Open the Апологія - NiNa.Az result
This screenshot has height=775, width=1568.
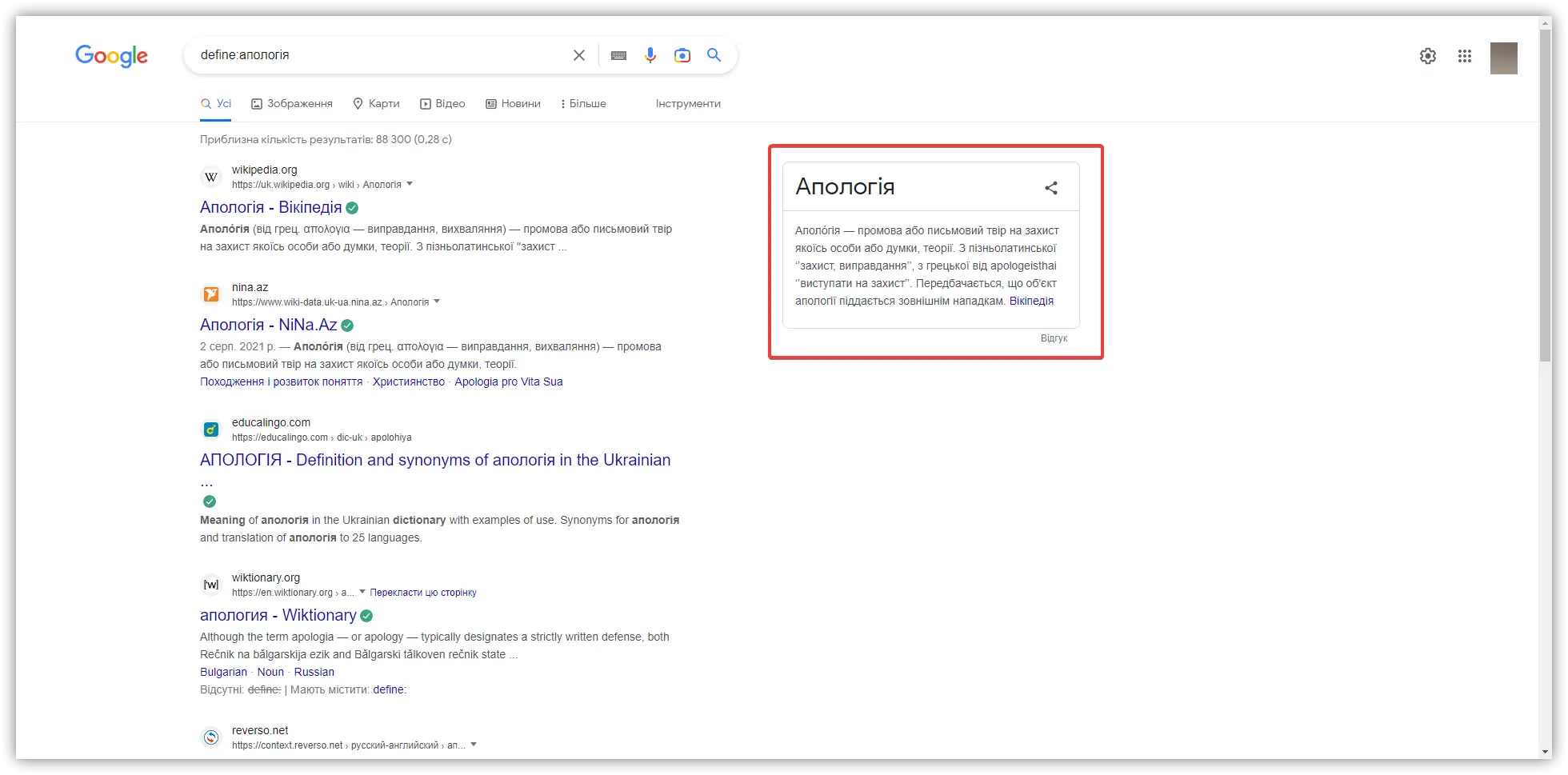click(x=268, y=325)
